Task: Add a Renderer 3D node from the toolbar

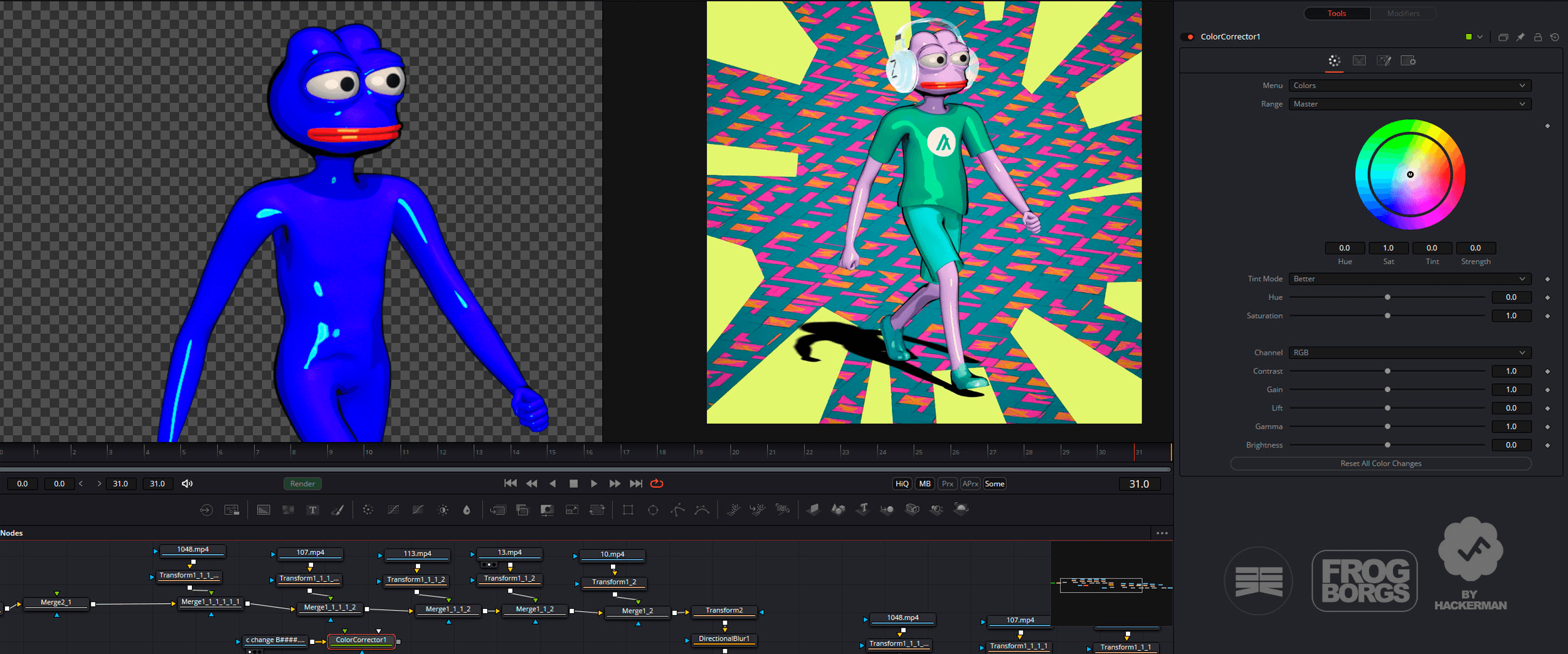Action: [961, 509]
